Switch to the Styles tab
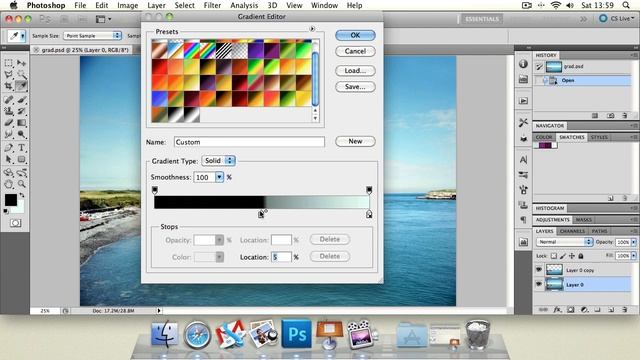640x360 pixels. pos(599,137)
